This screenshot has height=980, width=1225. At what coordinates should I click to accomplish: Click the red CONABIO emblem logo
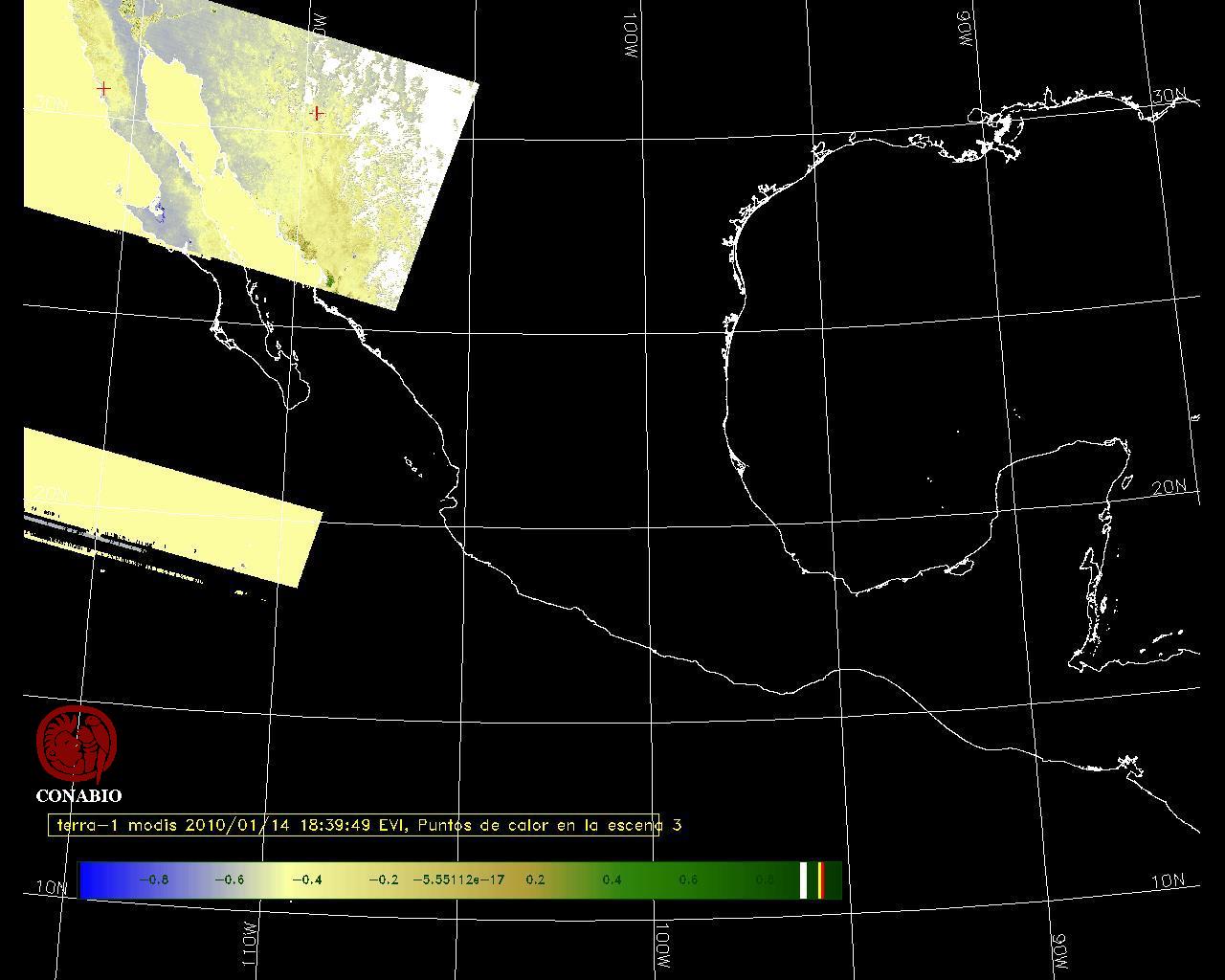(77, 744)
